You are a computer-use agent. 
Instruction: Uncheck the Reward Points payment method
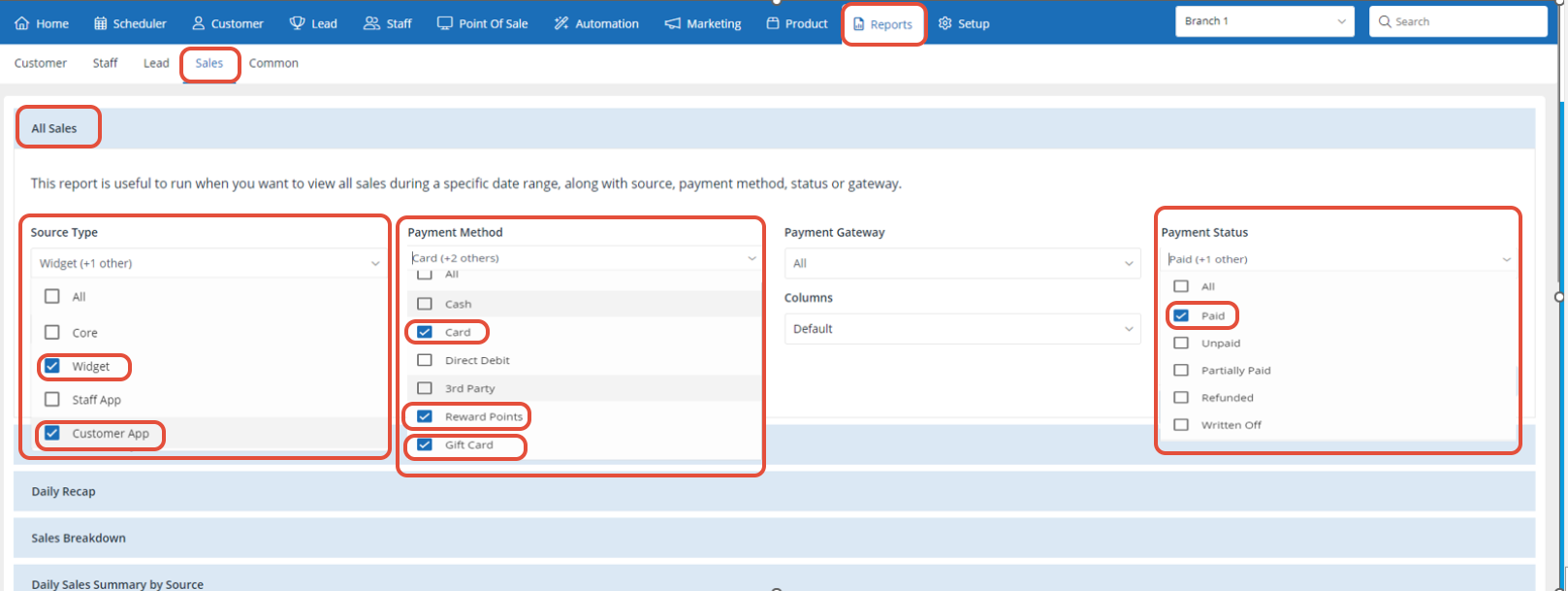(425, 416)
